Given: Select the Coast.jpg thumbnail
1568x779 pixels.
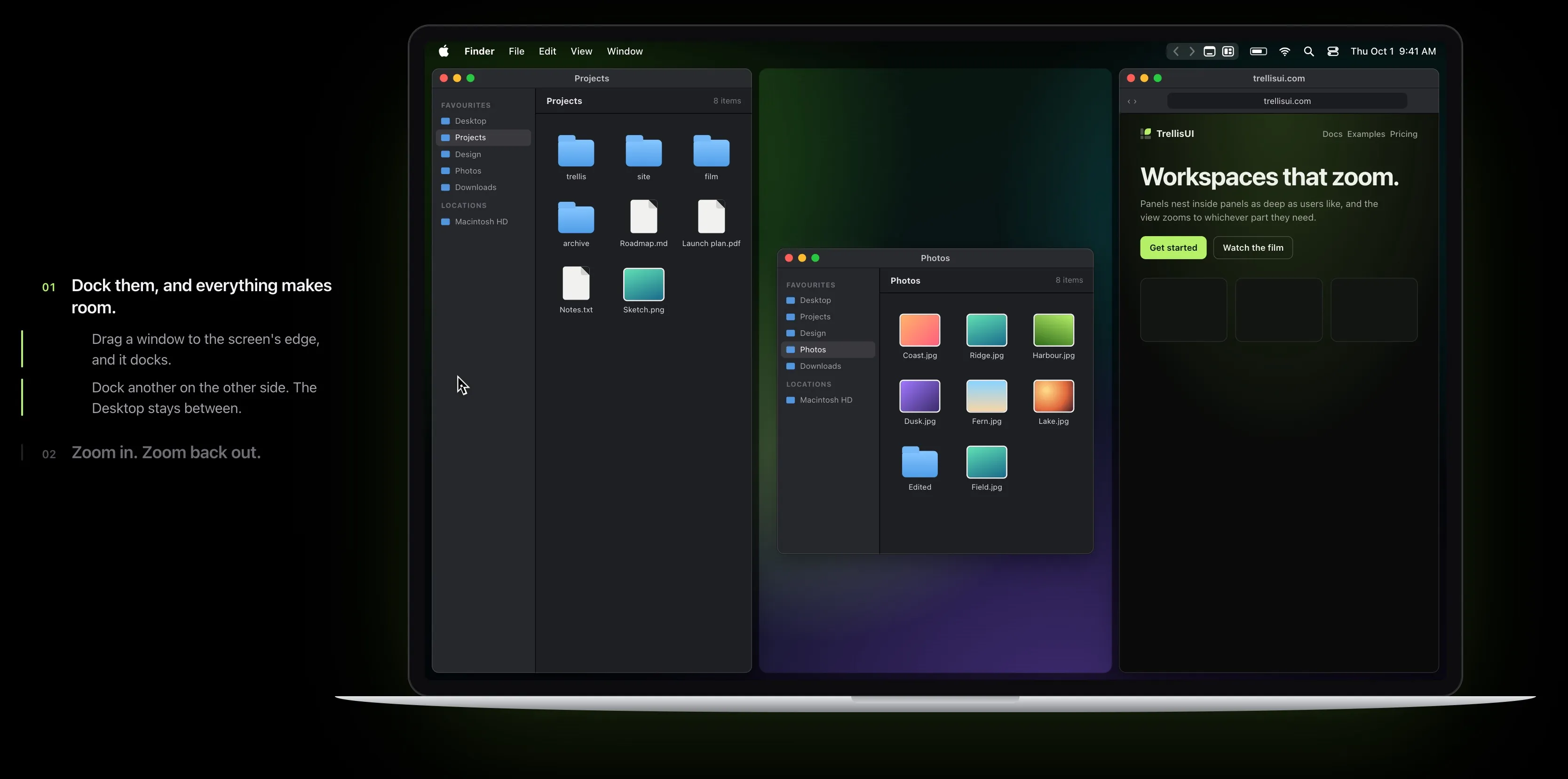Looking at the screenshot, I should tap(920, 330).
